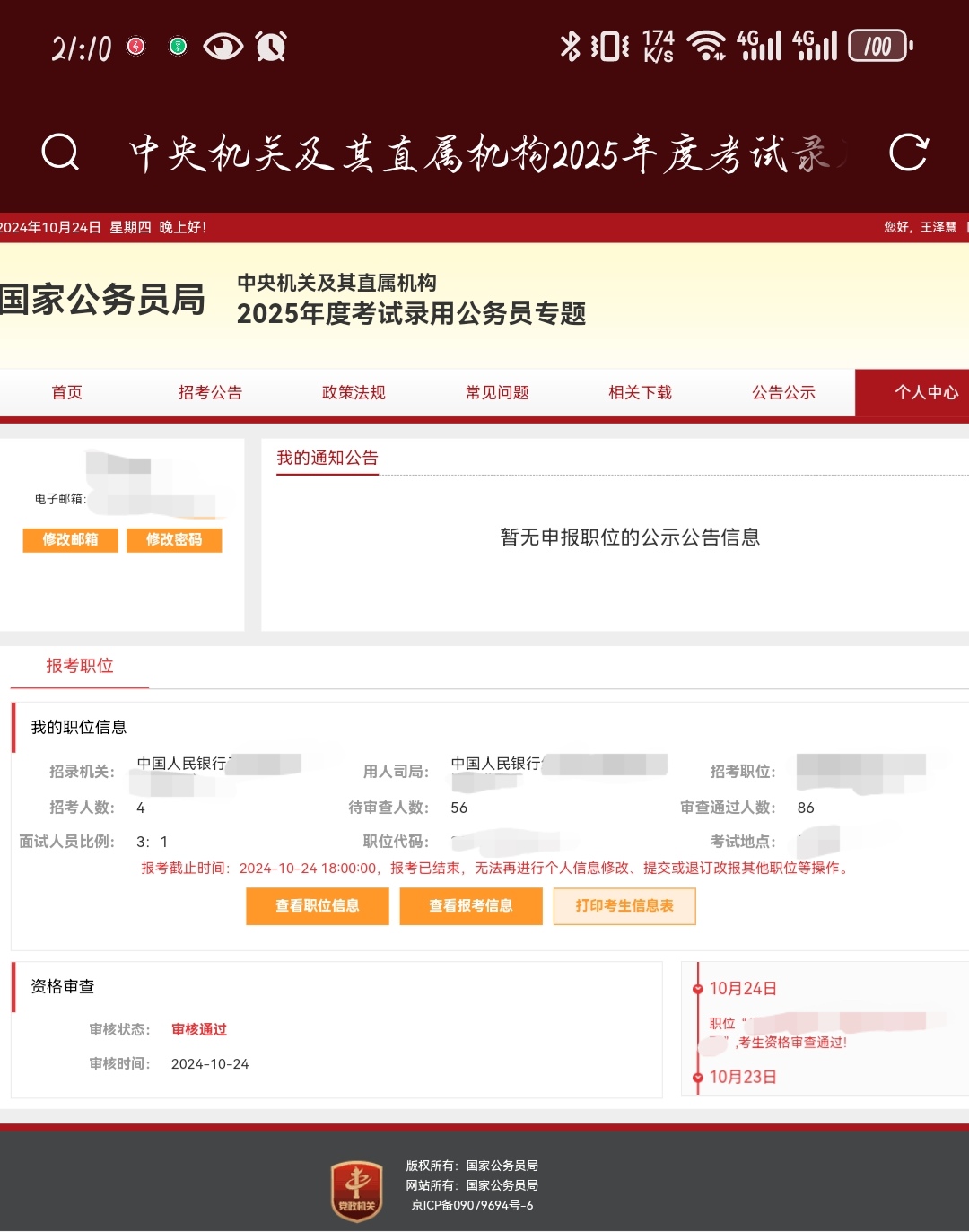Select the 个人中心 tab
This screenshot has width=969, height=1232.
tap(924, 392)
